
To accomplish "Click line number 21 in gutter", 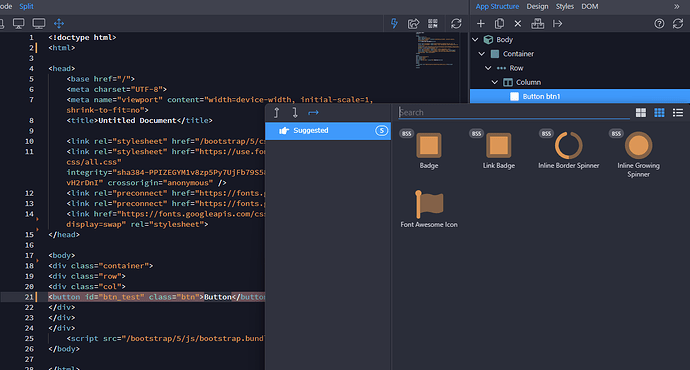I will (x=29, y=297).
